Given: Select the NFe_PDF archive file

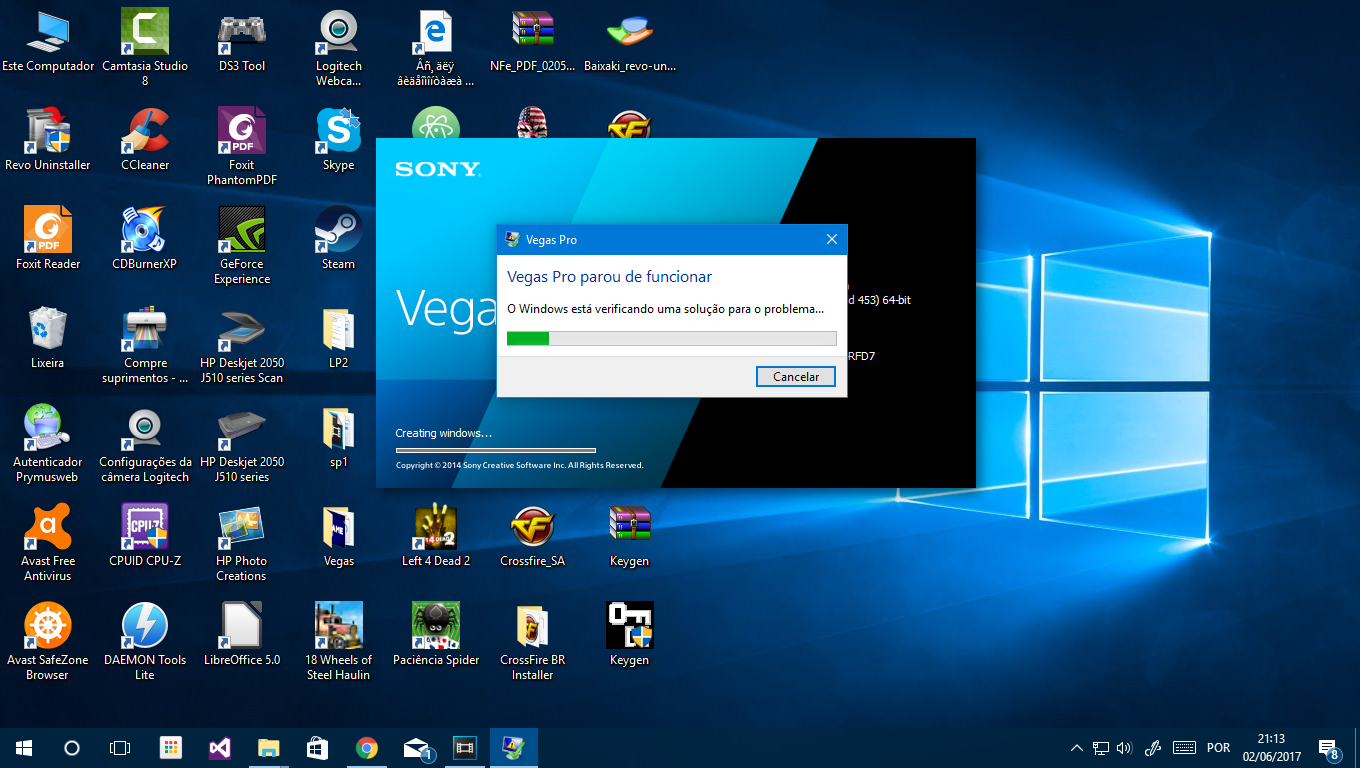Looking at the screenshot, I should 533,41.
